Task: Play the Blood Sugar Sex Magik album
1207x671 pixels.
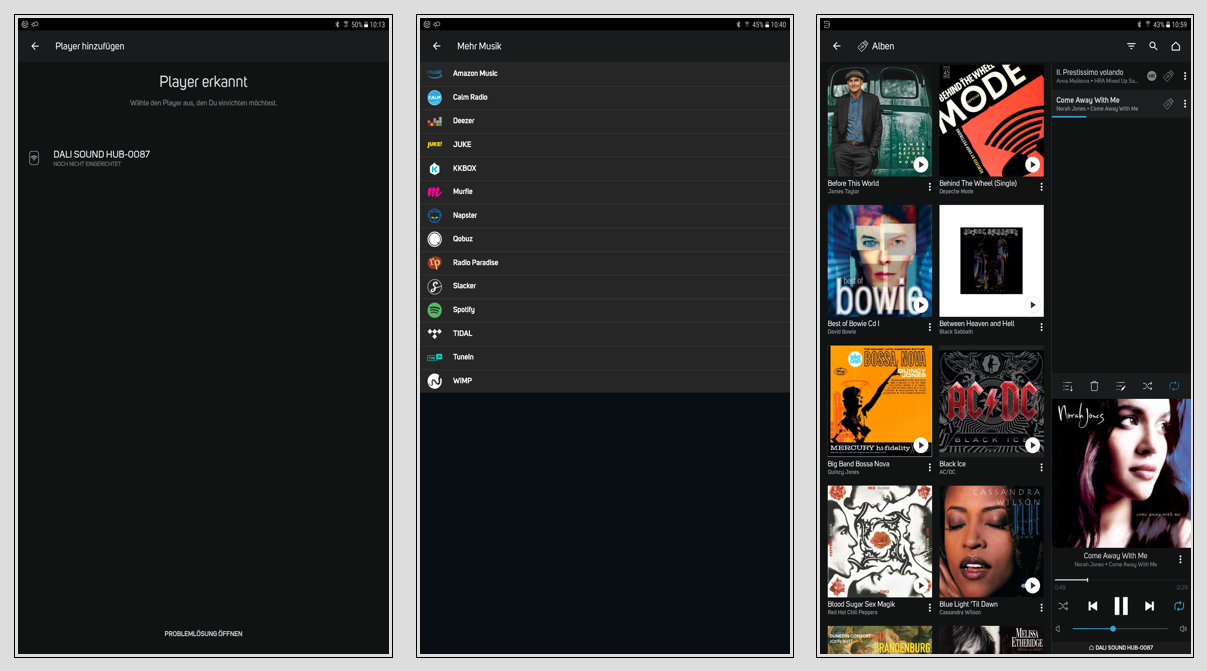Action: coord(920,585)
